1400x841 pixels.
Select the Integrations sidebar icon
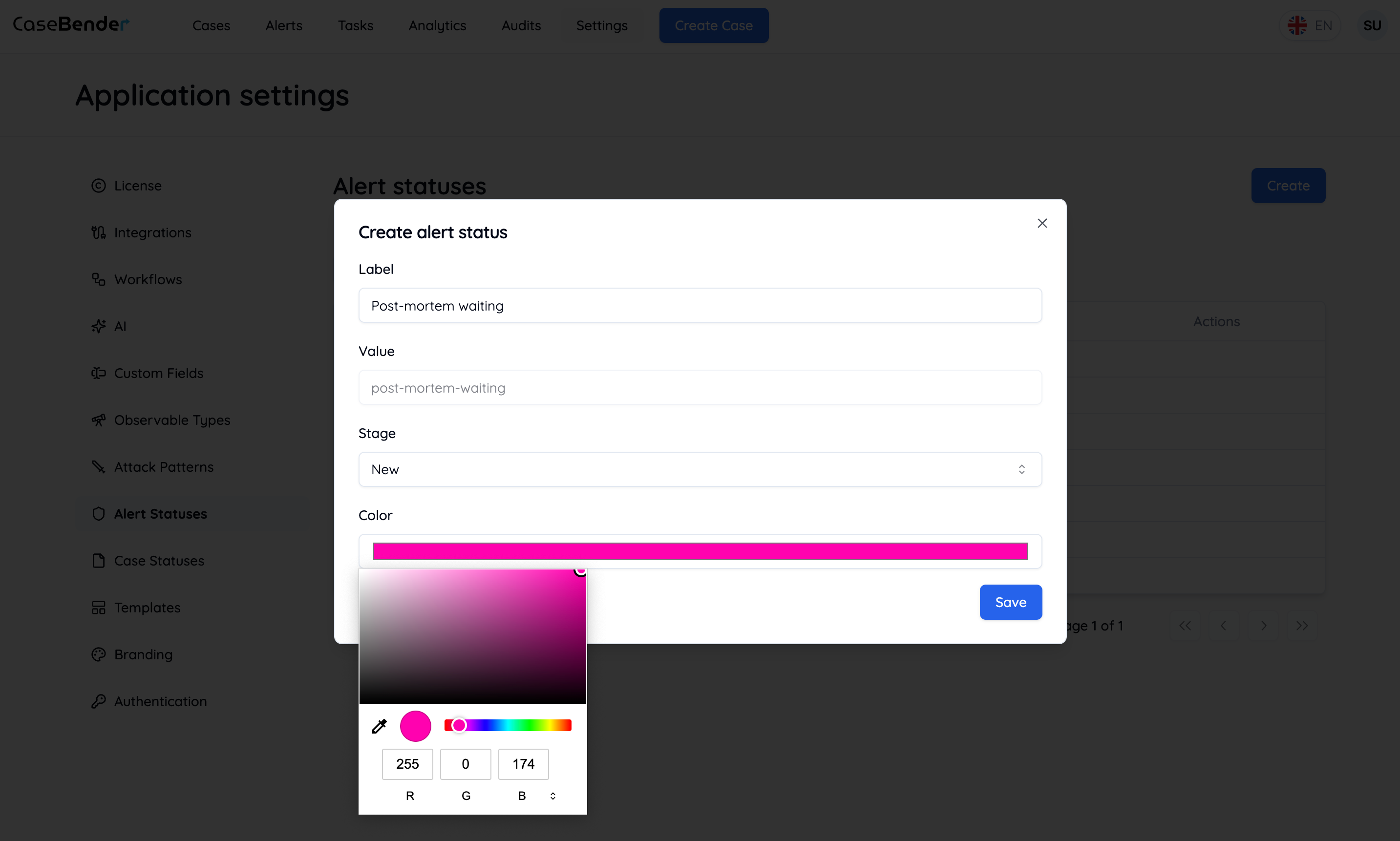point(98,232)
